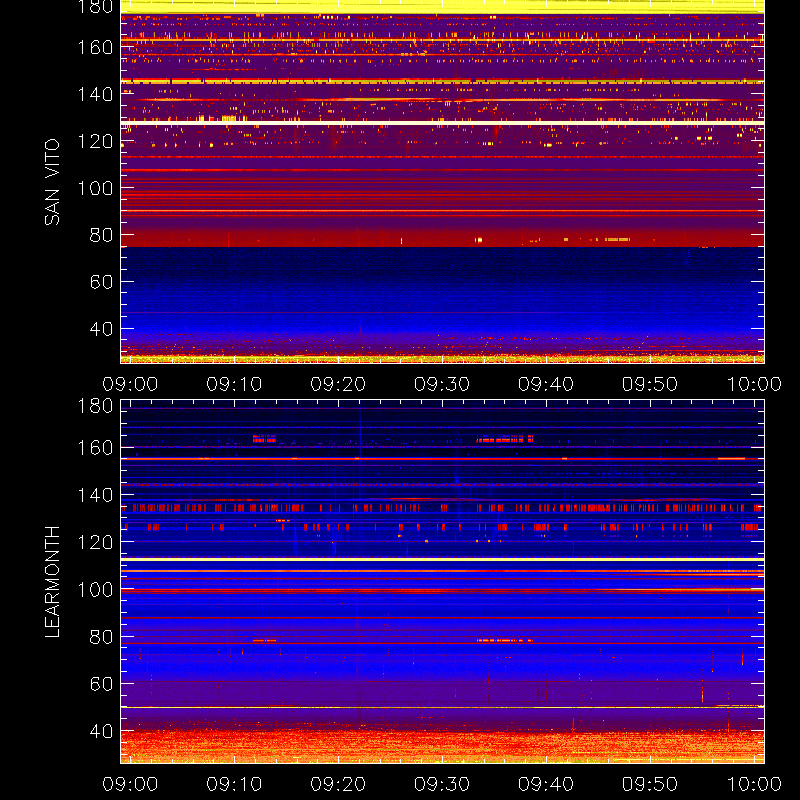Click 09:40 time label under Learmonth plot
The height and width of the screenshot is (800, 800).
[x=546, y=784]
